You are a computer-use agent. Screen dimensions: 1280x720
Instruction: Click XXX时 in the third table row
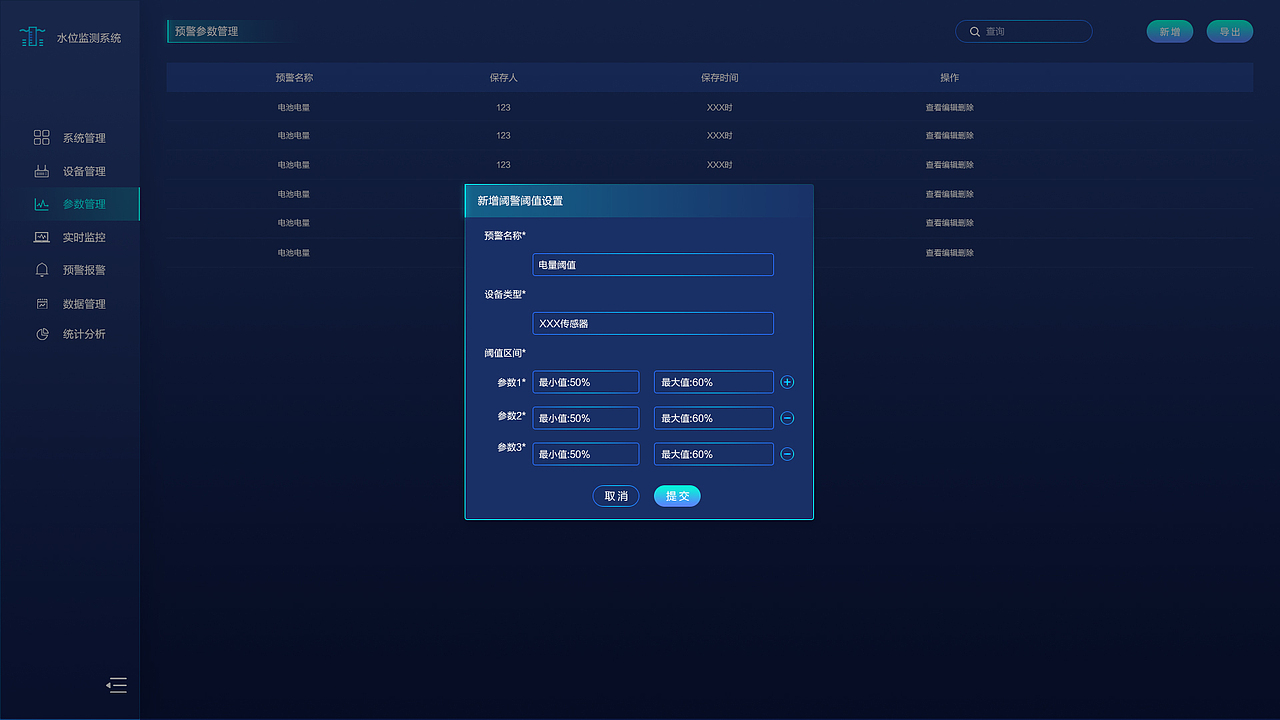click(x=719, y=165)
